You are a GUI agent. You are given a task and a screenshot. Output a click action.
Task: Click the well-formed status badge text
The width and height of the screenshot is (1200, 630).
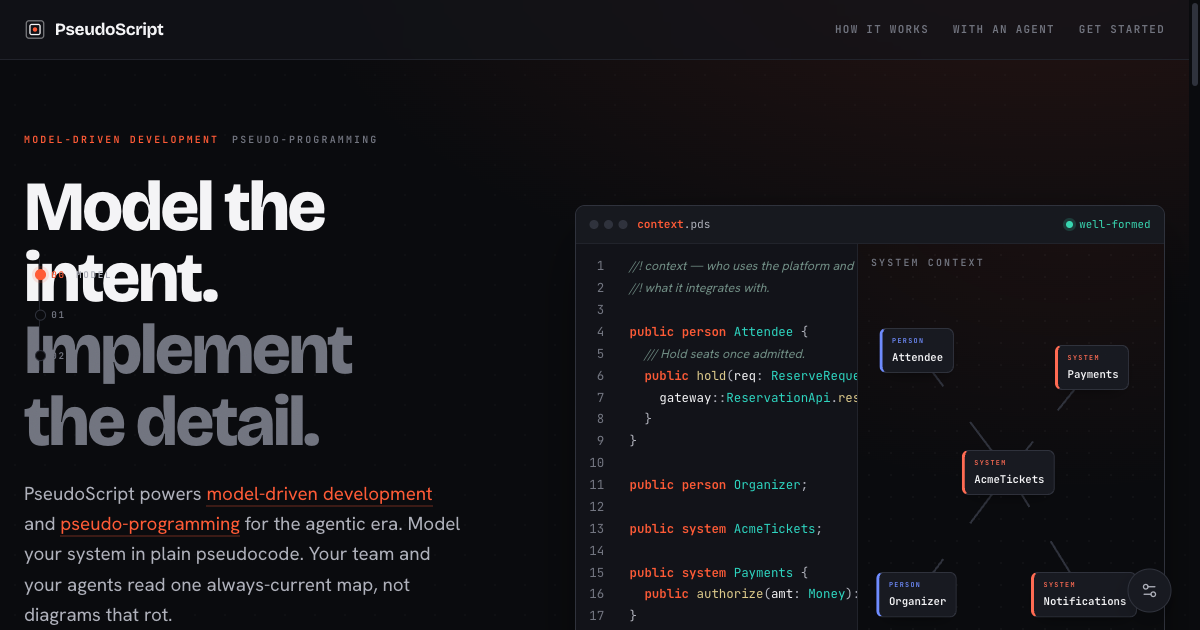[x=1114, y=225]
